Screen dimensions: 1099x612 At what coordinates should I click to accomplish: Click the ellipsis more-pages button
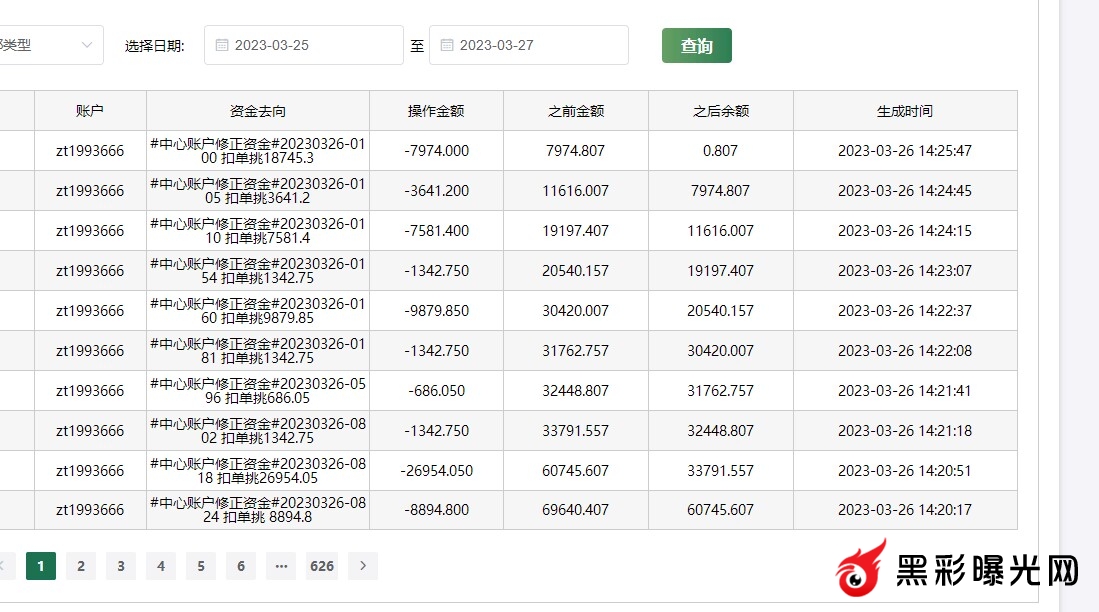coord(281,566)
